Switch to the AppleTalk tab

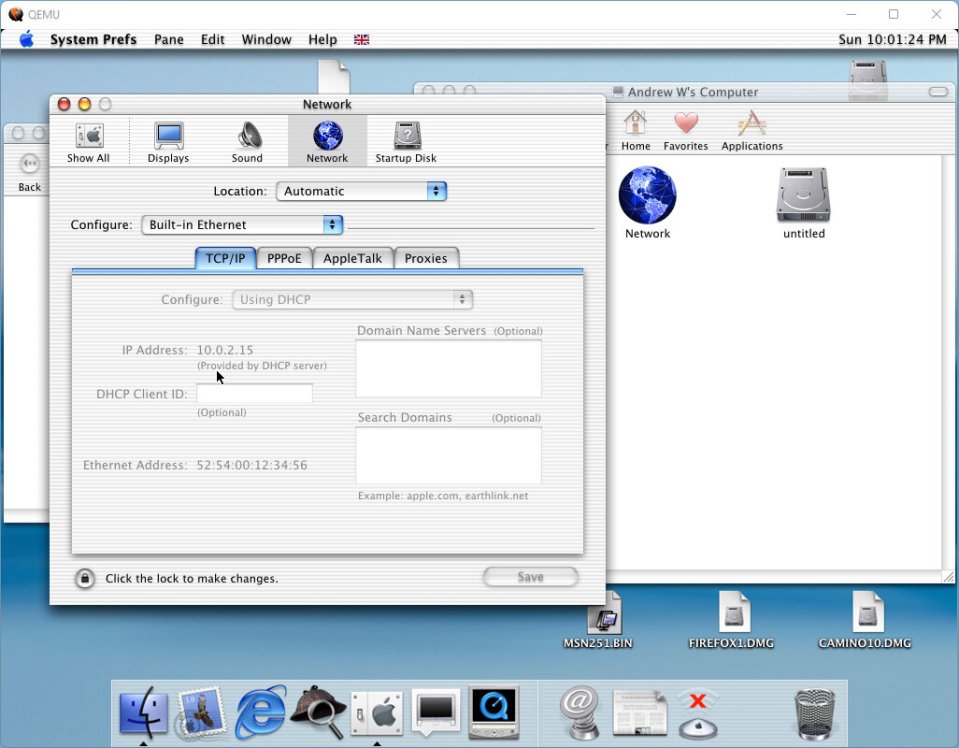(x=352, y=258)
